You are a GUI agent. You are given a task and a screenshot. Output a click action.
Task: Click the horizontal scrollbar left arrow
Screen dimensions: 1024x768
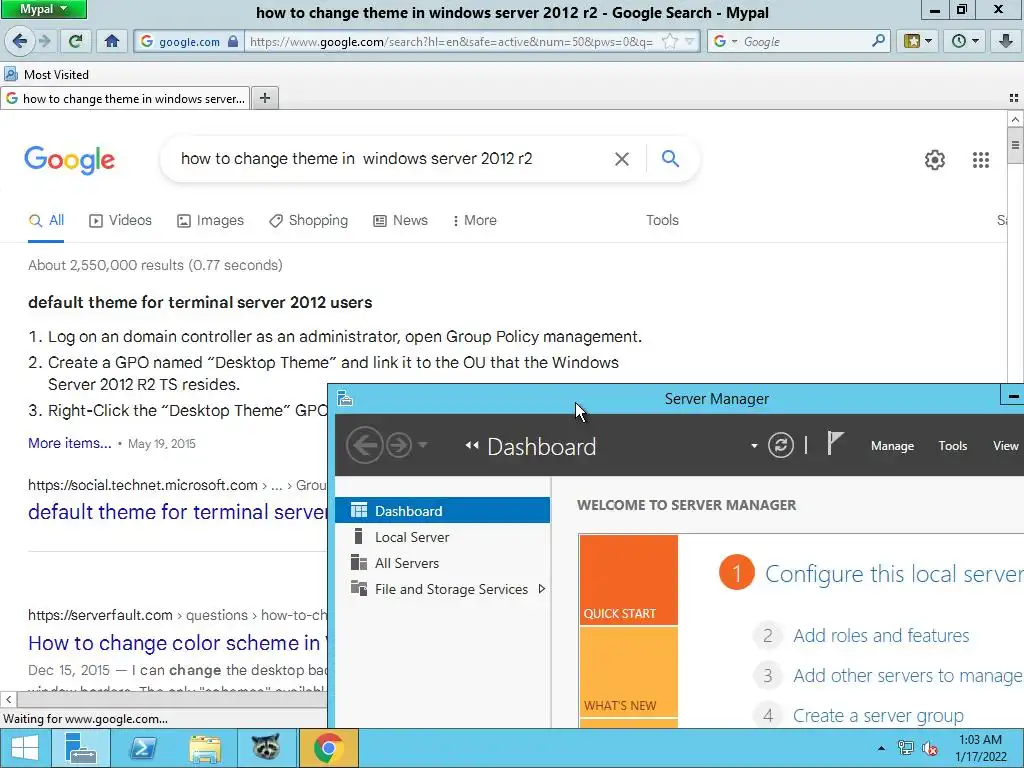tap(8, 699)
